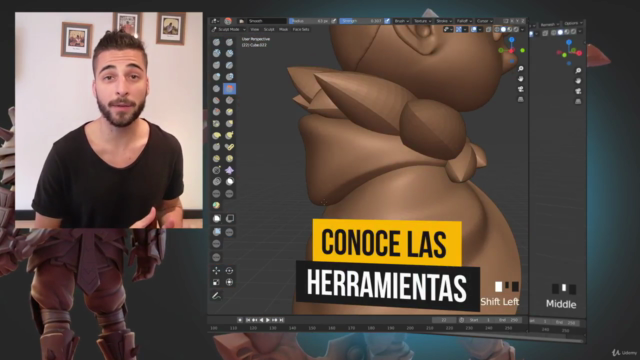This screenshot has width=640, height=360.
Task: Select the Draw Sharp brush
Action: 229,42
